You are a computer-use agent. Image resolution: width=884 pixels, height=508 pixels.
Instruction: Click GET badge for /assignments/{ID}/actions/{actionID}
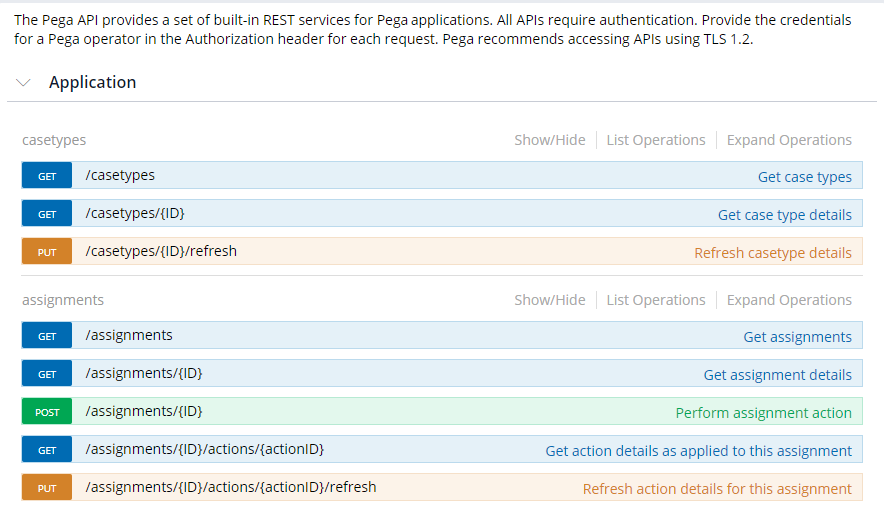[x=47, y=450]
